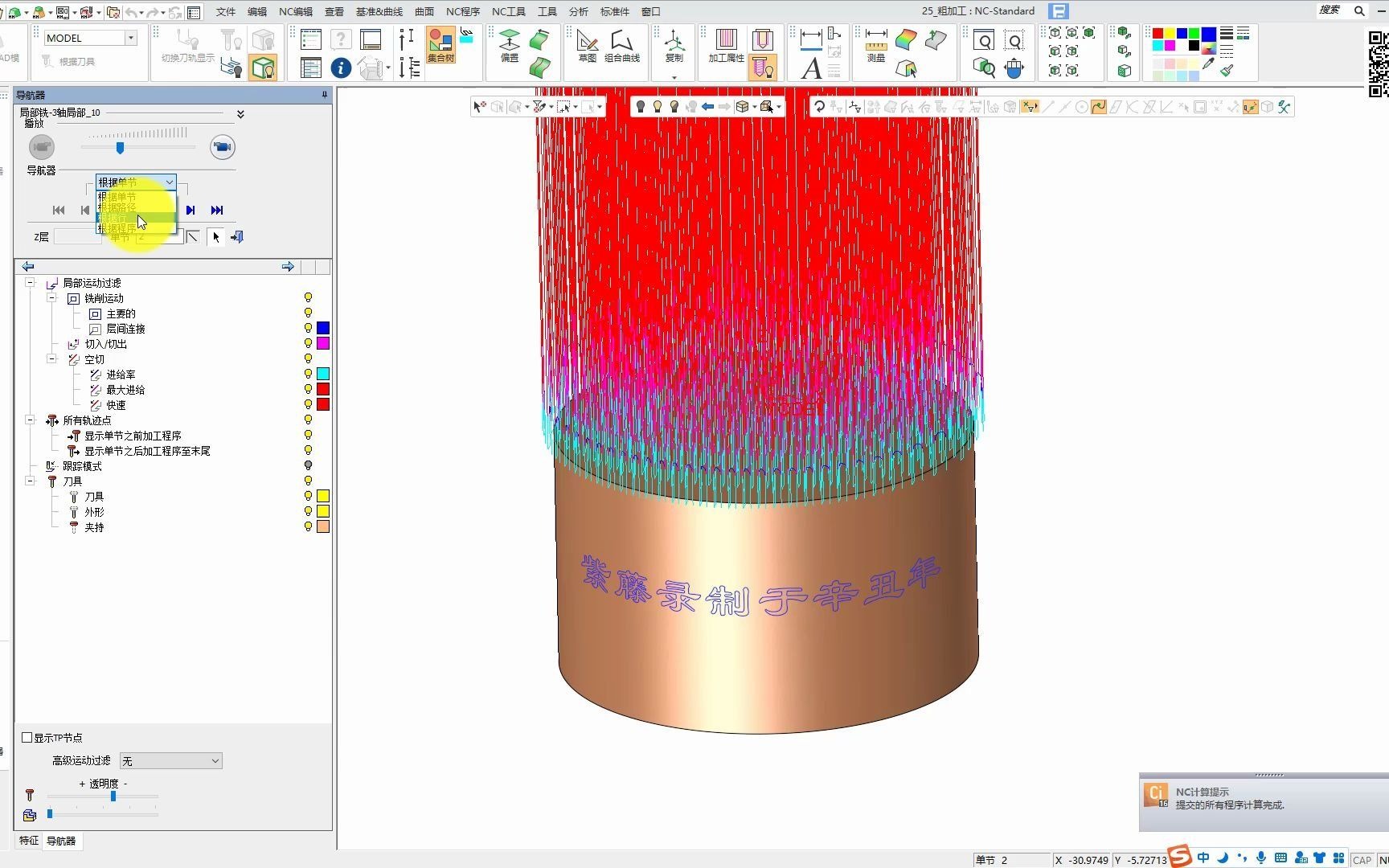This screenshot has width=1389, height=868.
Task: Select 根据路径 option in dropdown list
Action: tap(117, 207)
